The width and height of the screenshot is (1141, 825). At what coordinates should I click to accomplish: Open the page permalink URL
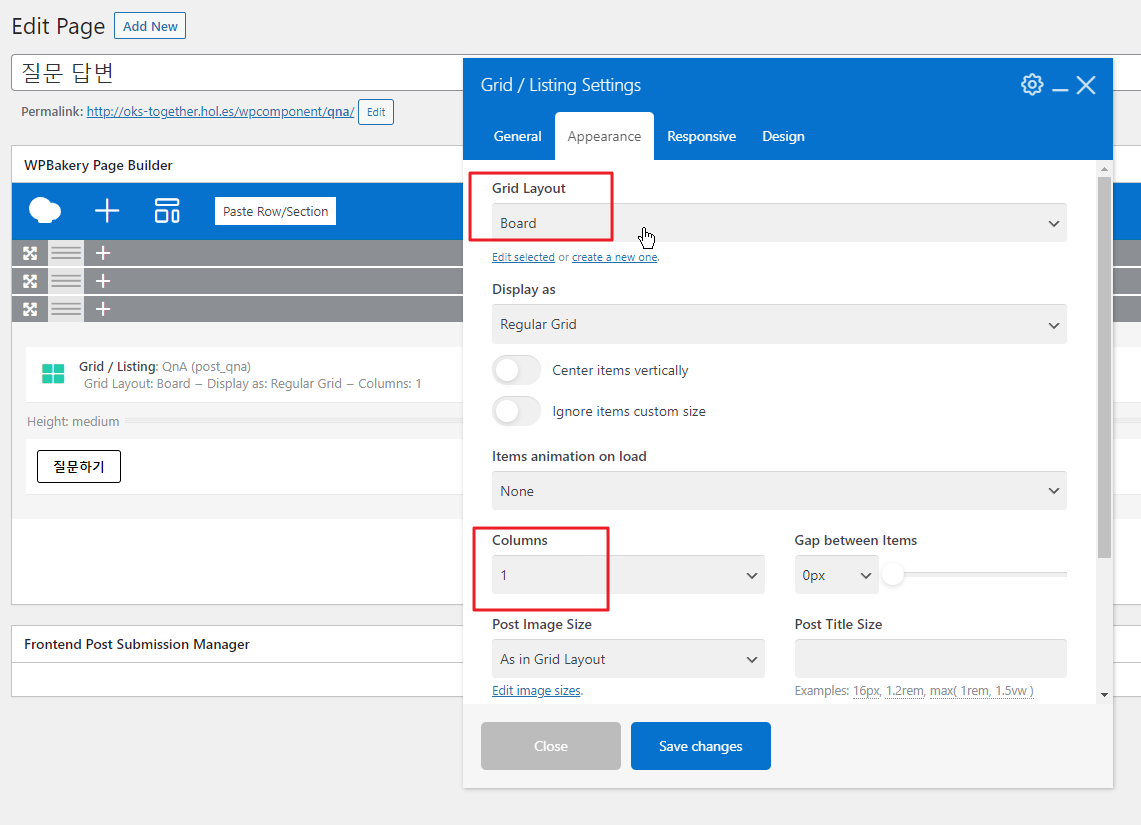click(220, 111)
